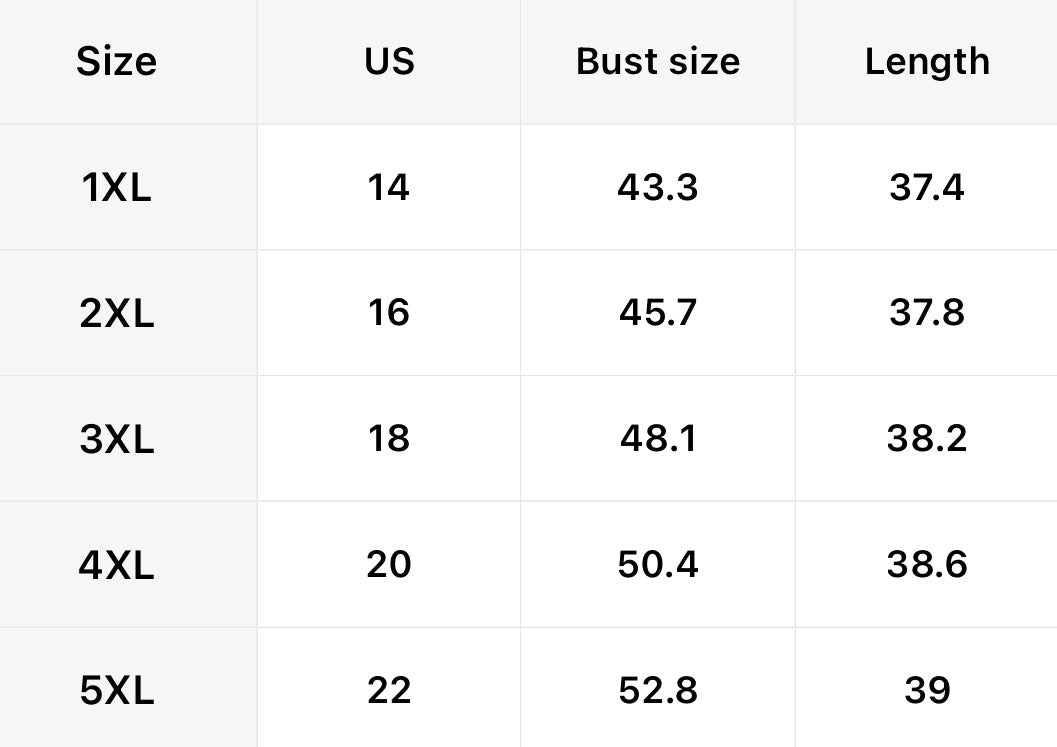The image size is (1057, 747).
Task: Select the 38.6 length value
Action: tap(927, 565)
